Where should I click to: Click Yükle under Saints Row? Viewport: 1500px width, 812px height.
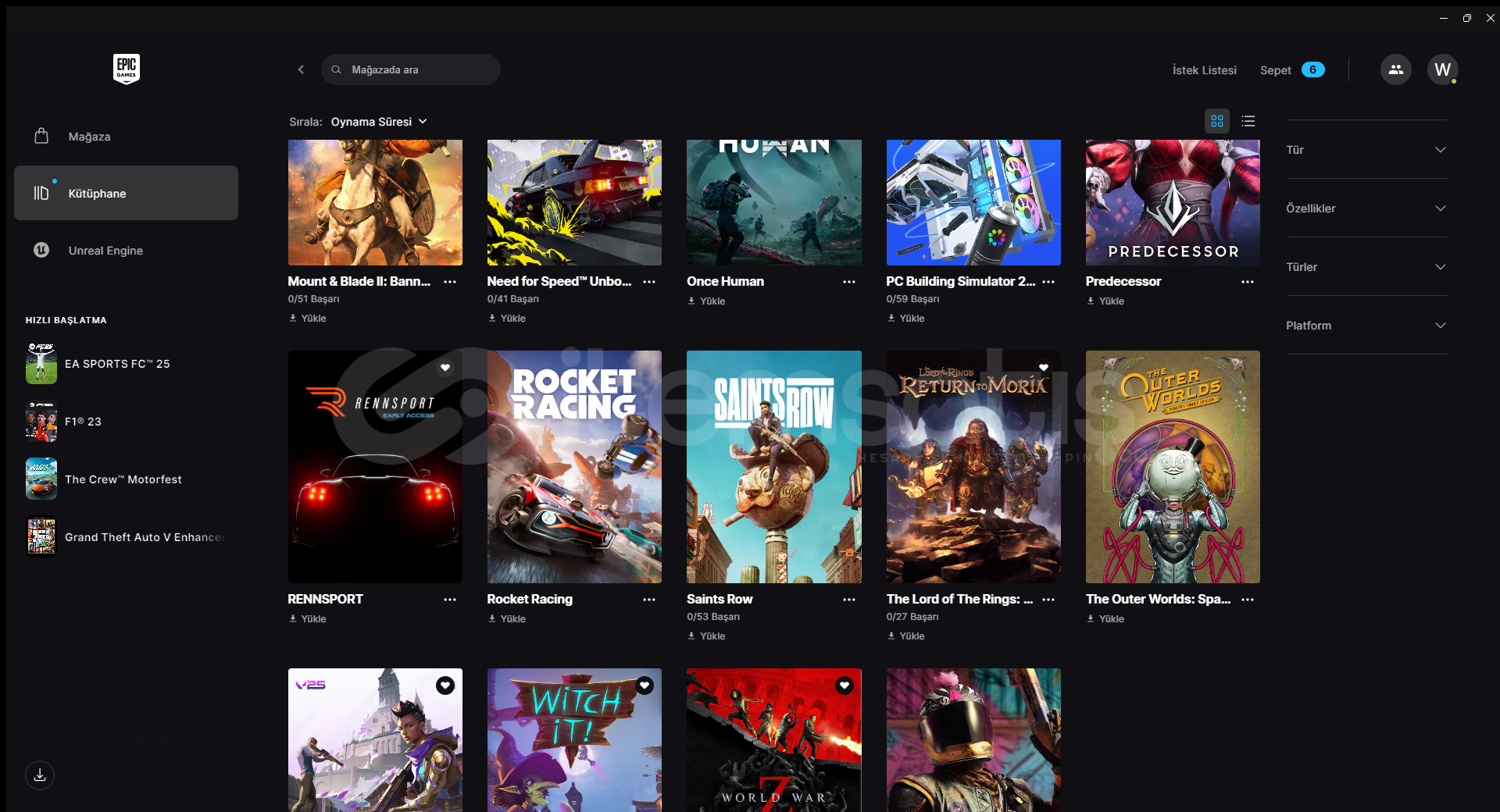click(707, 636)
